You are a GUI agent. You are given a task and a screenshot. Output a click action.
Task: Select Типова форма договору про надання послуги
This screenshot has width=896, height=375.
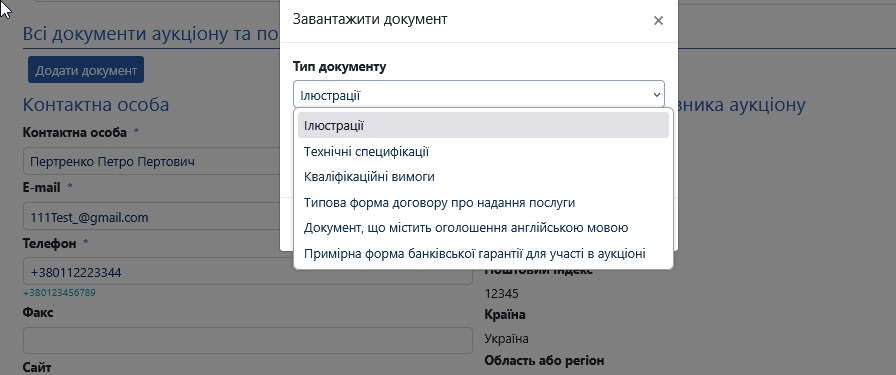click(483, 202)
